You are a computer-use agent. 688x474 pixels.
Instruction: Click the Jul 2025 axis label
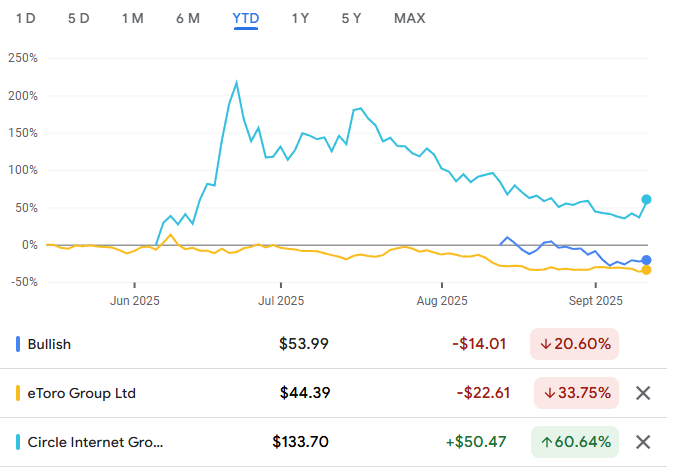pyautogui.click(x=281, y=301)
